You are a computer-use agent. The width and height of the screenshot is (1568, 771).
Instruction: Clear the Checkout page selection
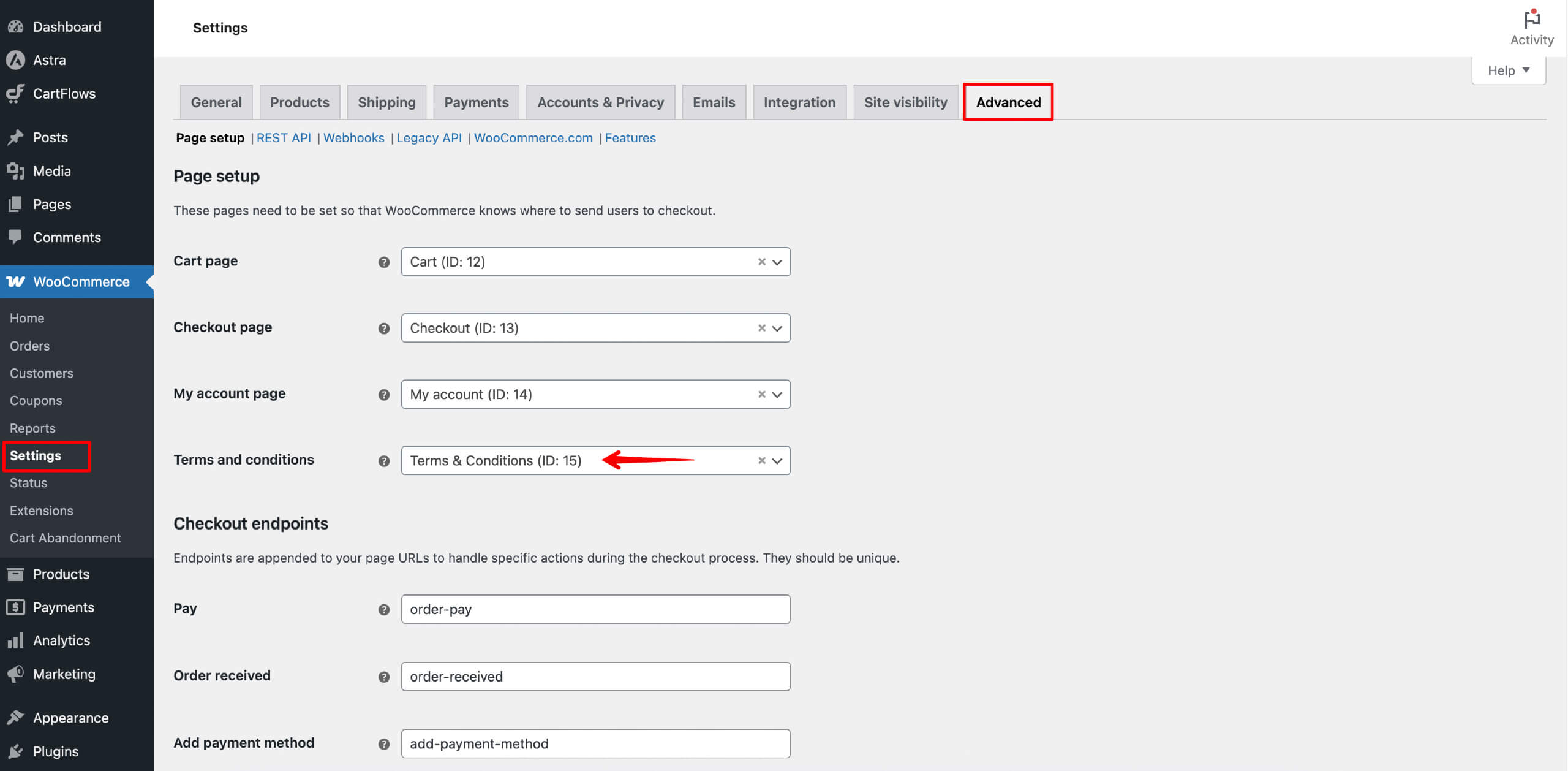[x=762, y=328]
